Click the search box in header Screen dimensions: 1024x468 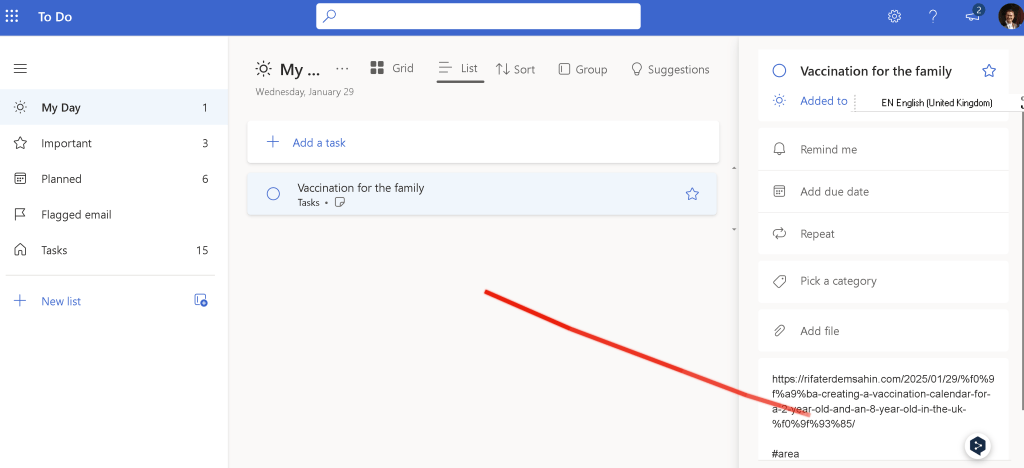[478, 16]
